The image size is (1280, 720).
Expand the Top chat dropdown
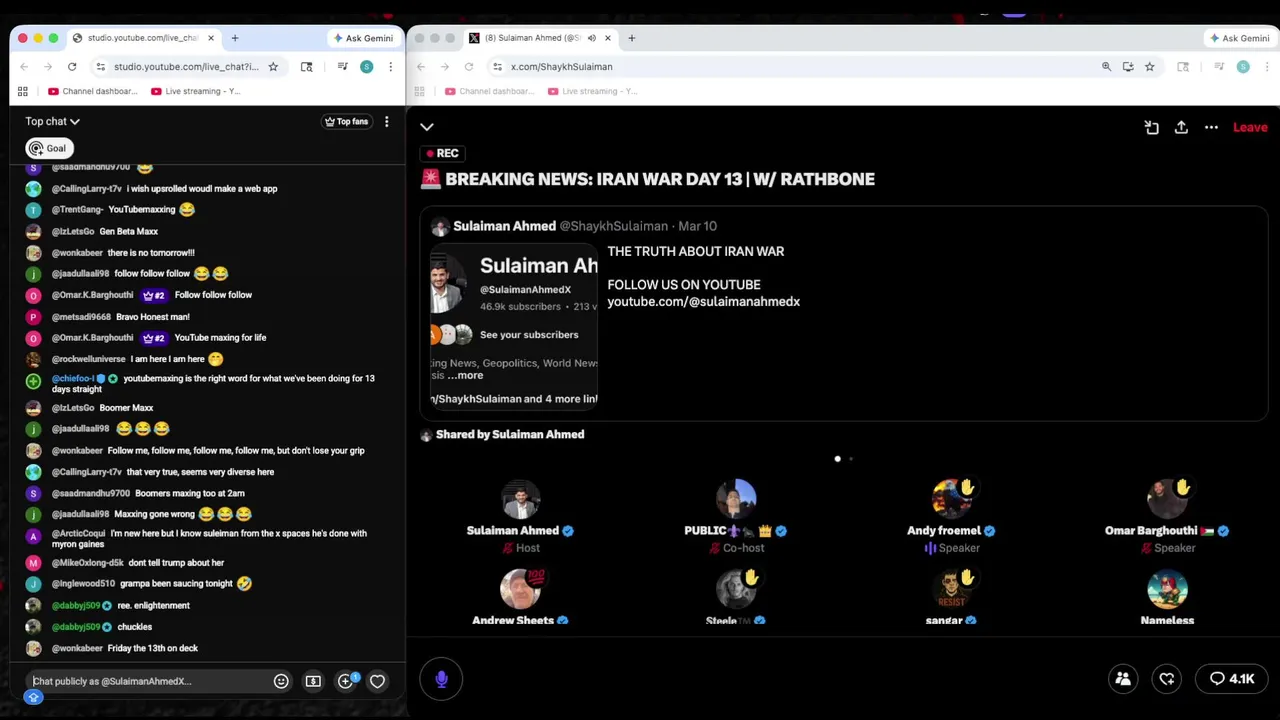pos(52,122)
